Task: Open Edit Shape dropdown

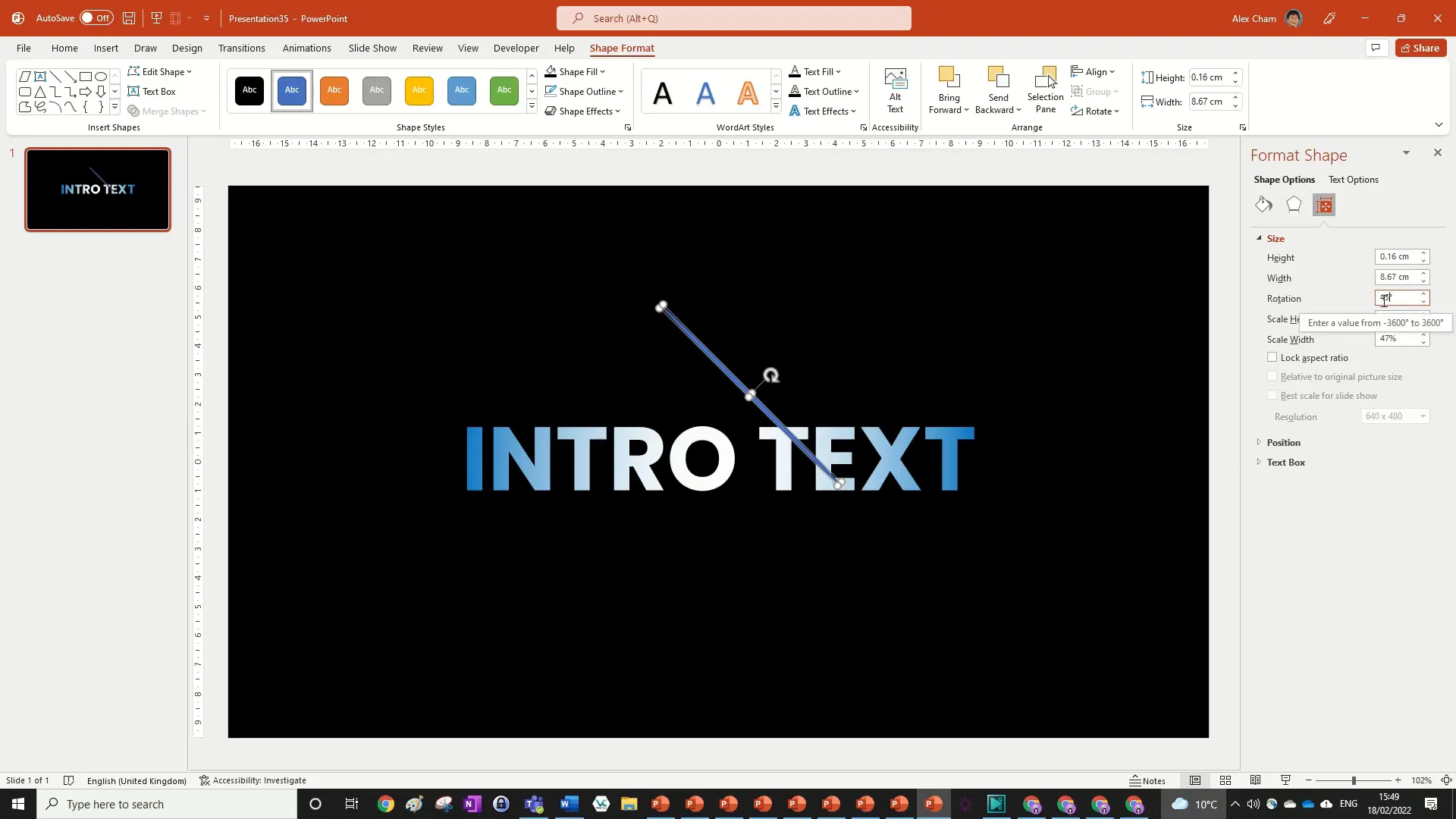Action: (160, 71)
